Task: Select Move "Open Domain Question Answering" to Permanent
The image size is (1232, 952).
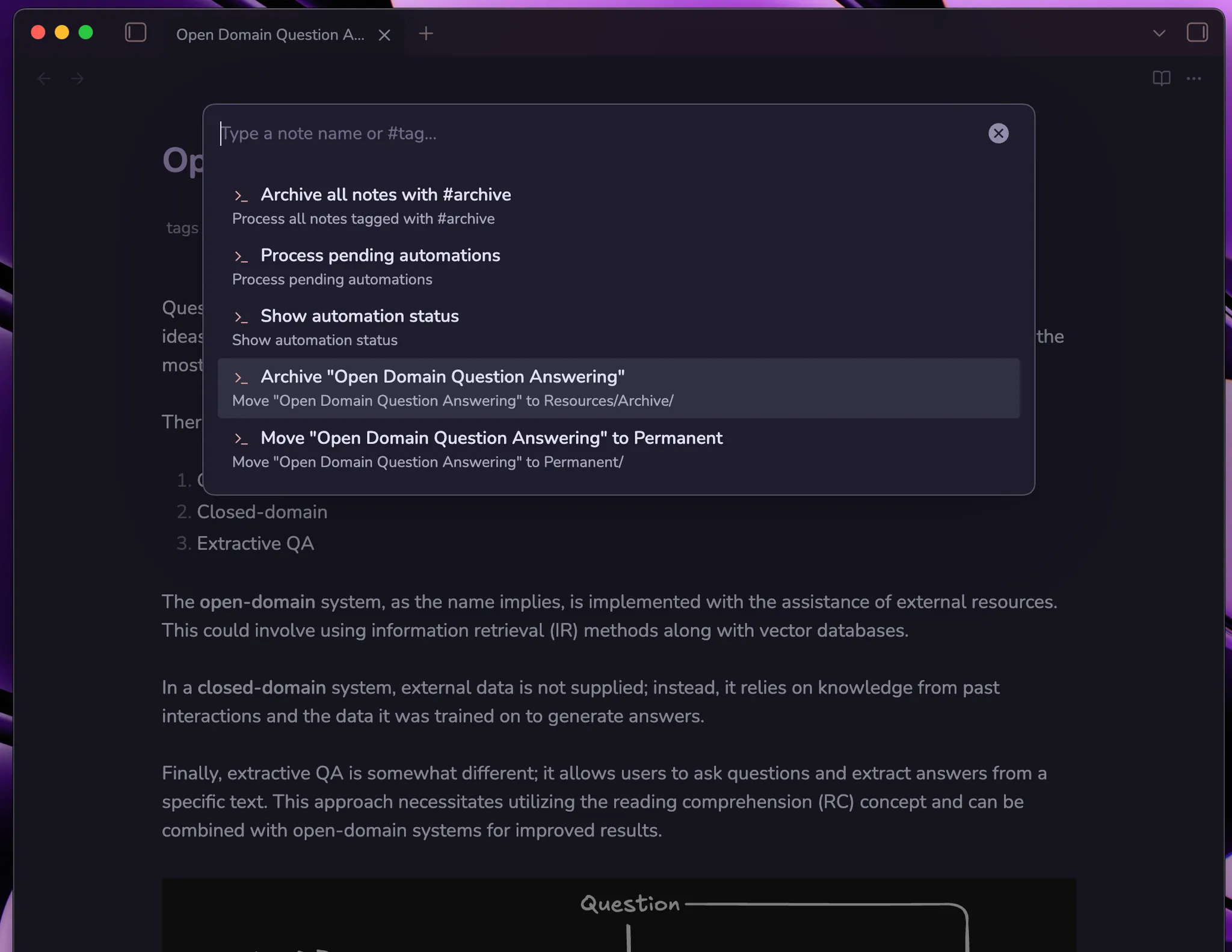Action: [618, 450]
